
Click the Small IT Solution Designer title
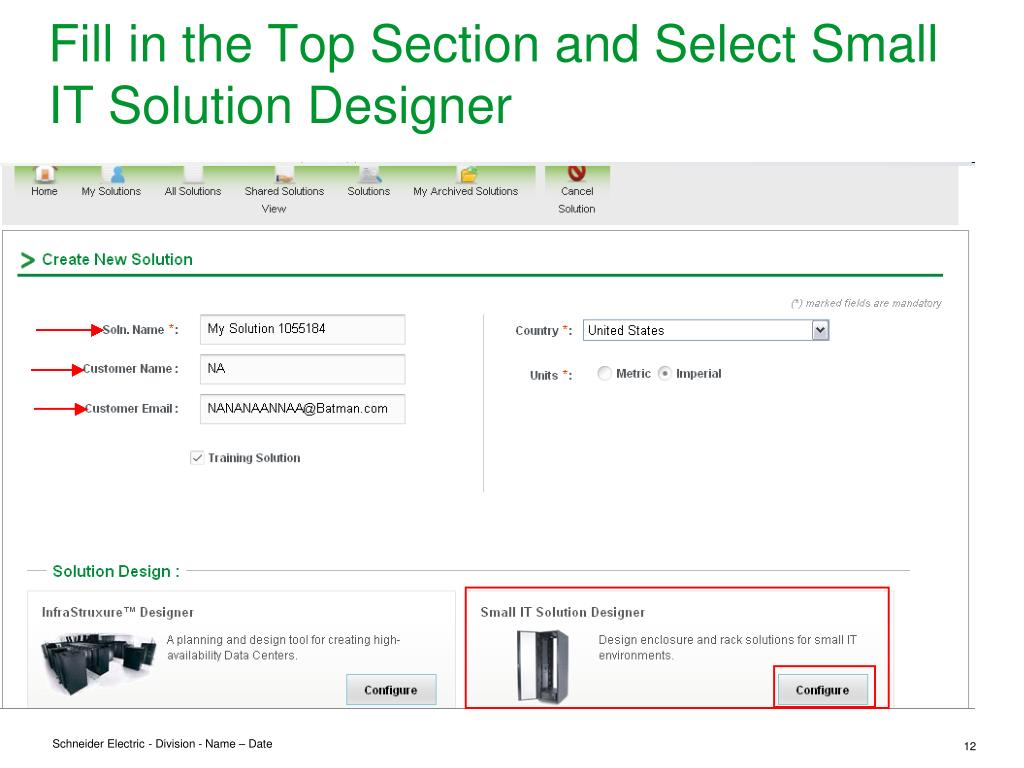coord(563,613)
